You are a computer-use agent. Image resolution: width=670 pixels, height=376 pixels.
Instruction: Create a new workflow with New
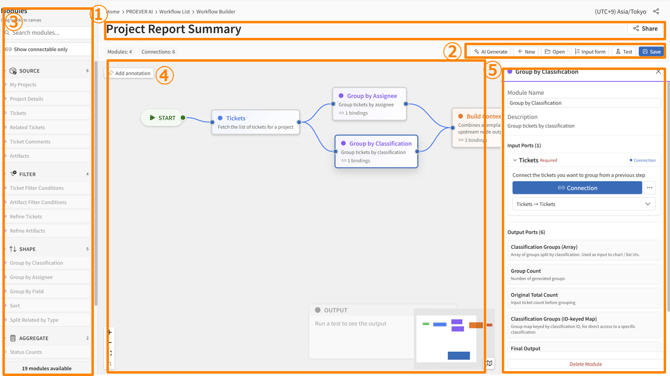click(526, 52)
